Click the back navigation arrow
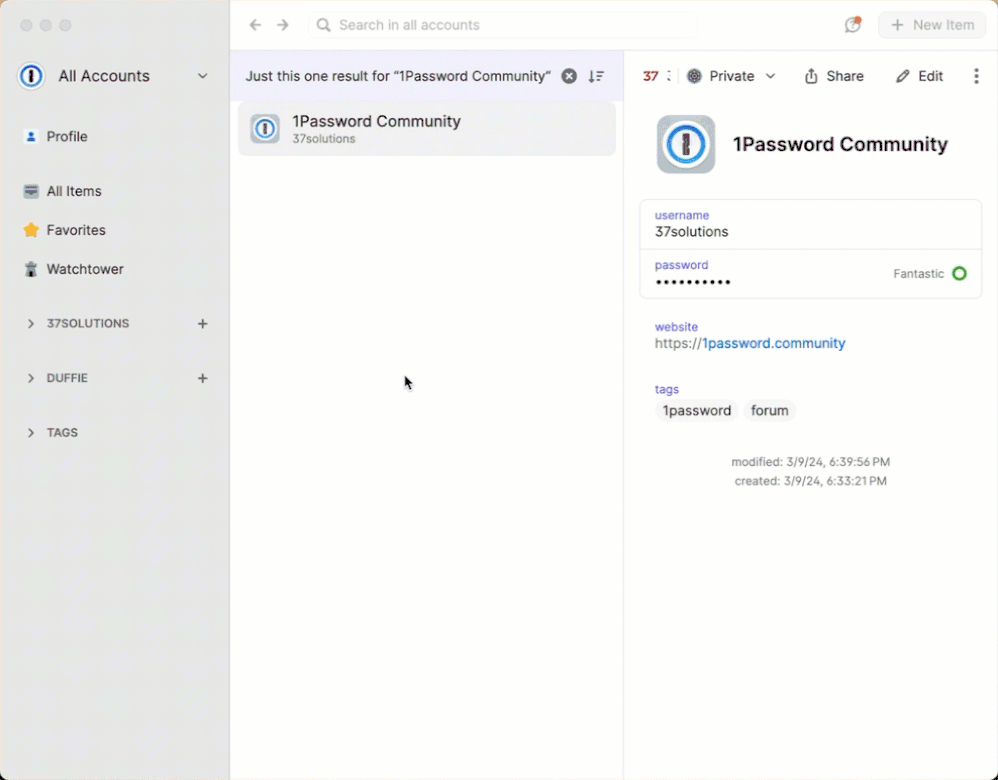 (x=255, y=25)
